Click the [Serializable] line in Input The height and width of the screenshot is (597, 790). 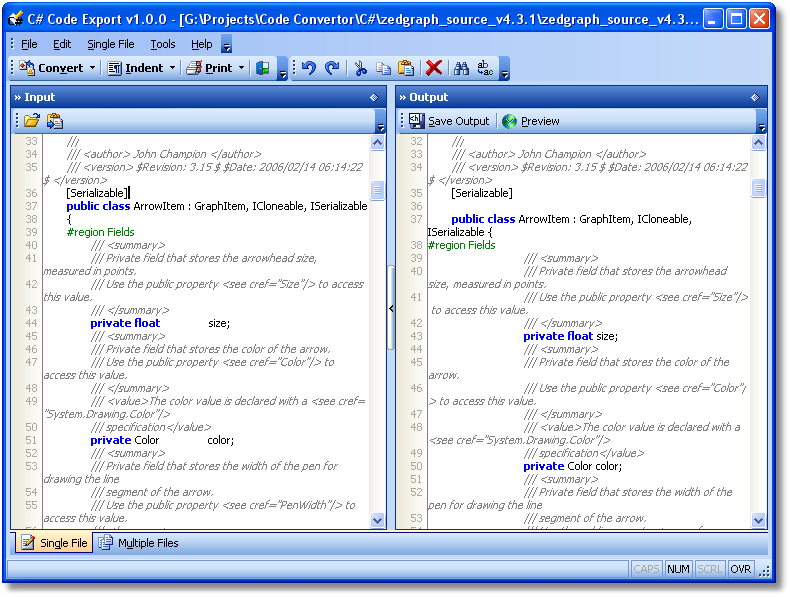tap(98, 193)
